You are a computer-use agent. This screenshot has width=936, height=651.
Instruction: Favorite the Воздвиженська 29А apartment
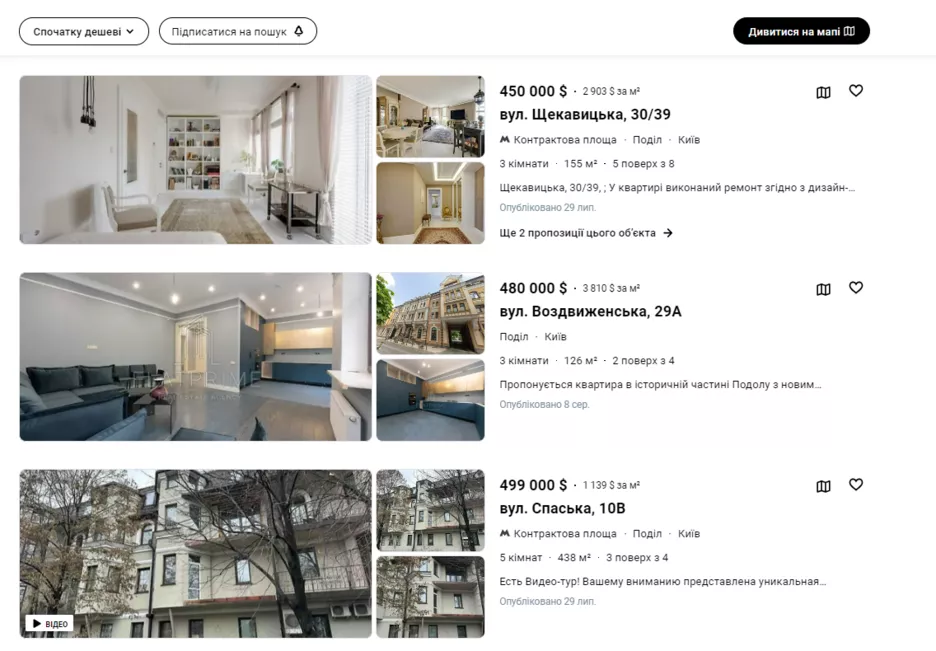[856, 288]
